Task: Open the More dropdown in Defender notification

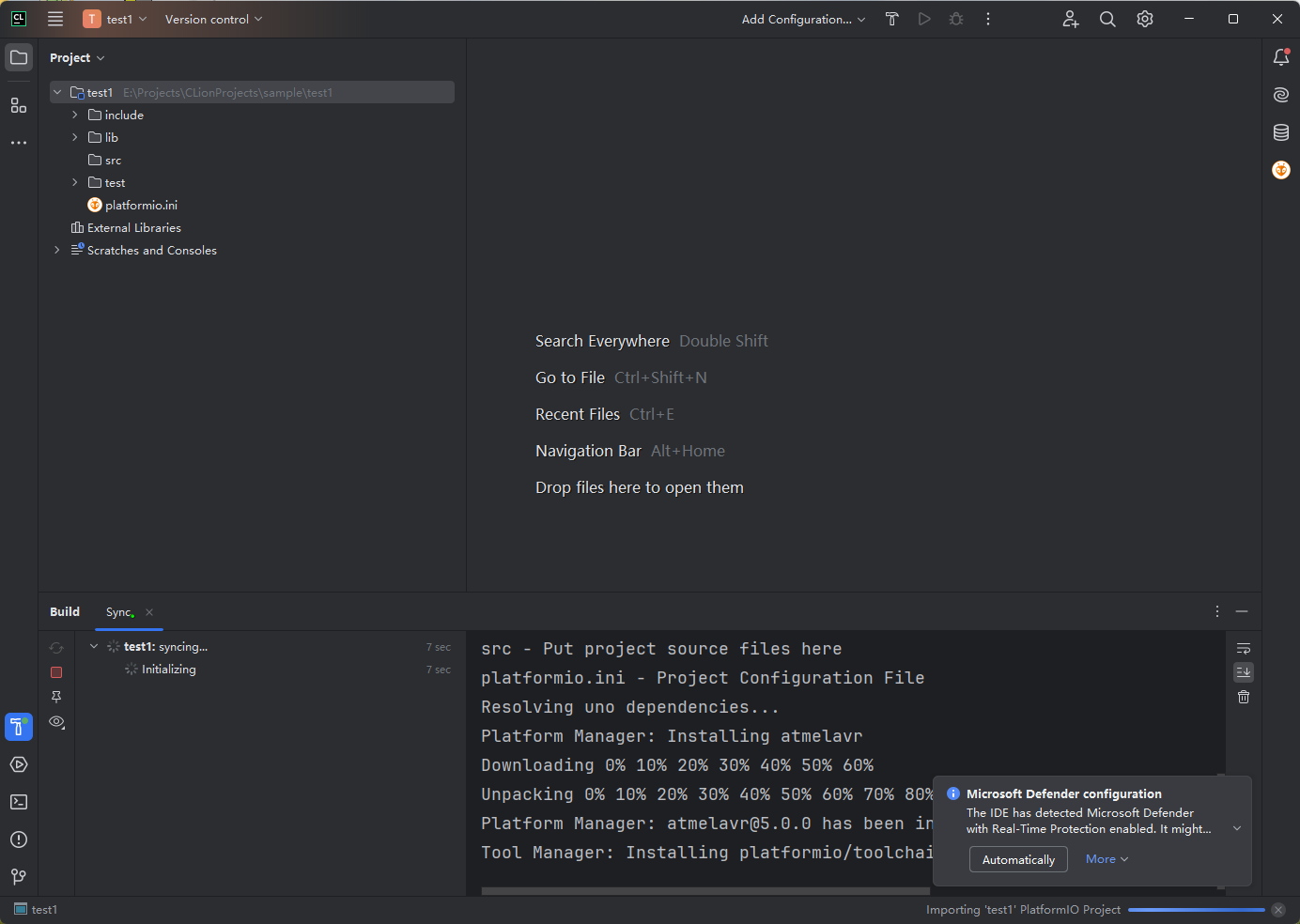Action: 1107,859
